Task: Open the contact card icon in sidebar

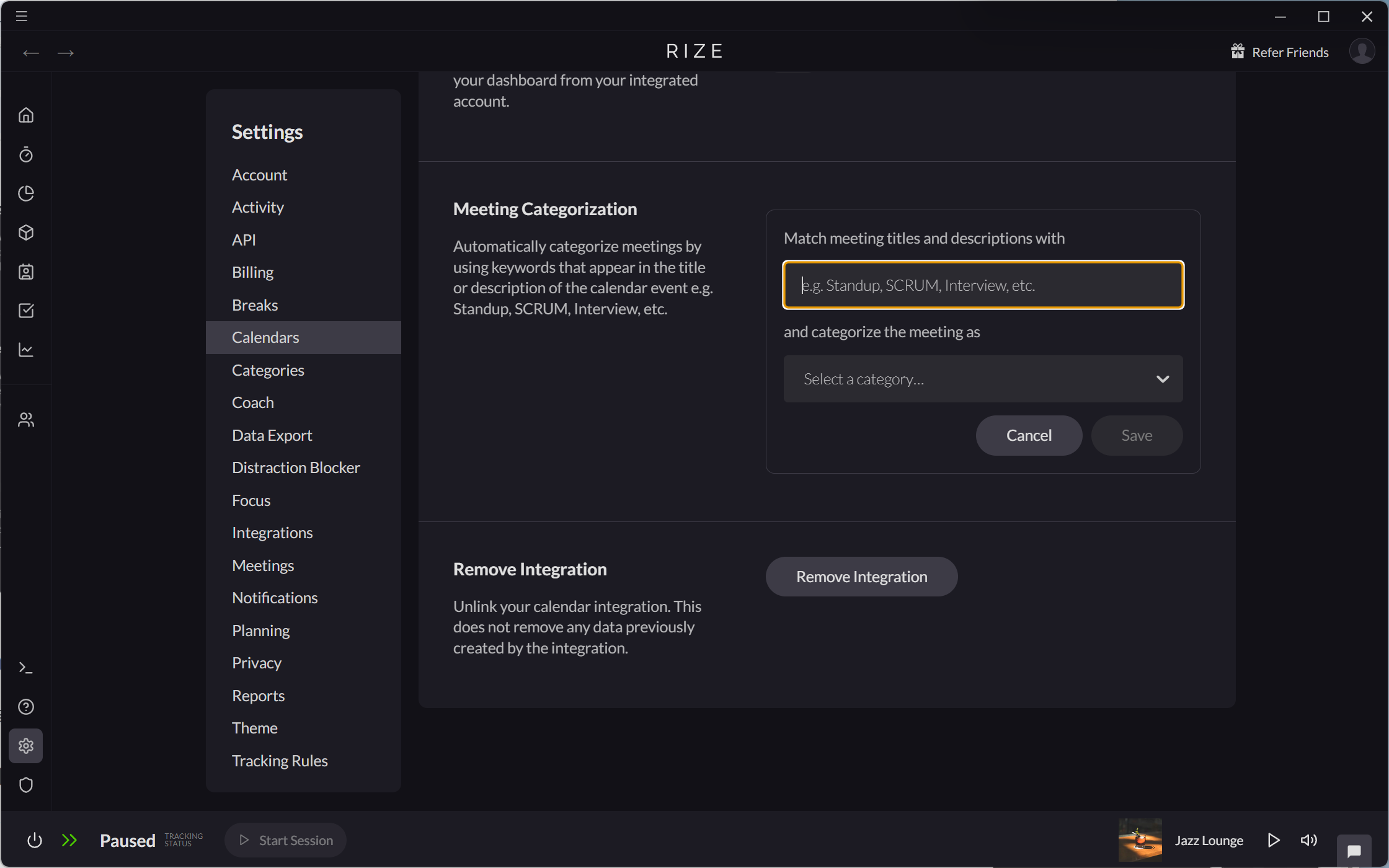Action: coord(26,272)
